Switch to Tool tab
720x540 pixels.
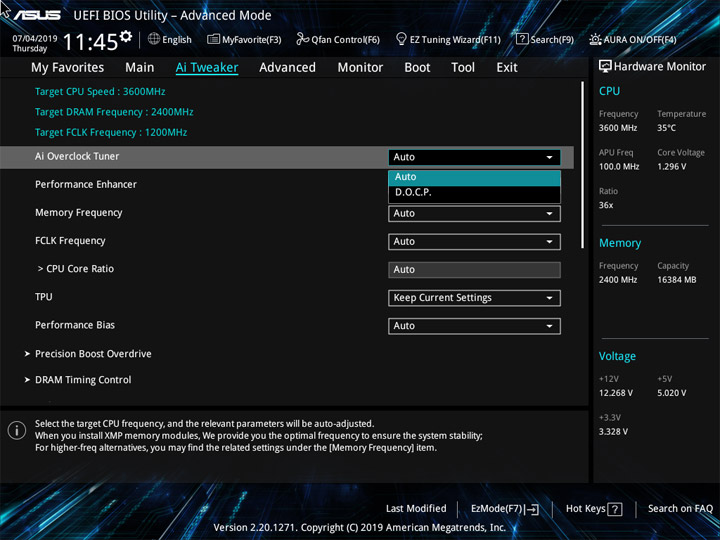[463, 68]
